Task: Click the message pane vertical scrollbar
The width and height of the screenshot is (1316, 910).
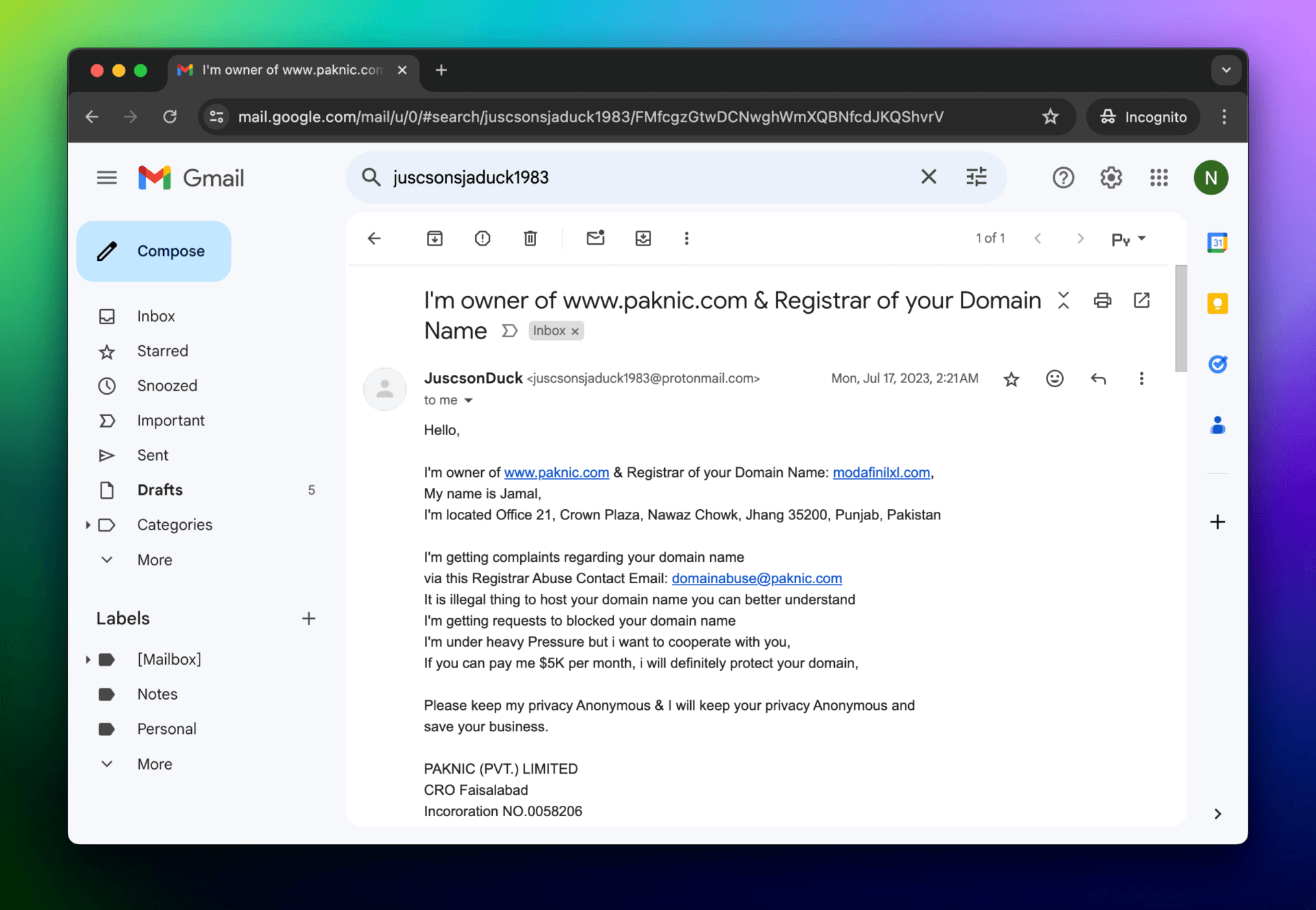Action: coord(1180,319)
